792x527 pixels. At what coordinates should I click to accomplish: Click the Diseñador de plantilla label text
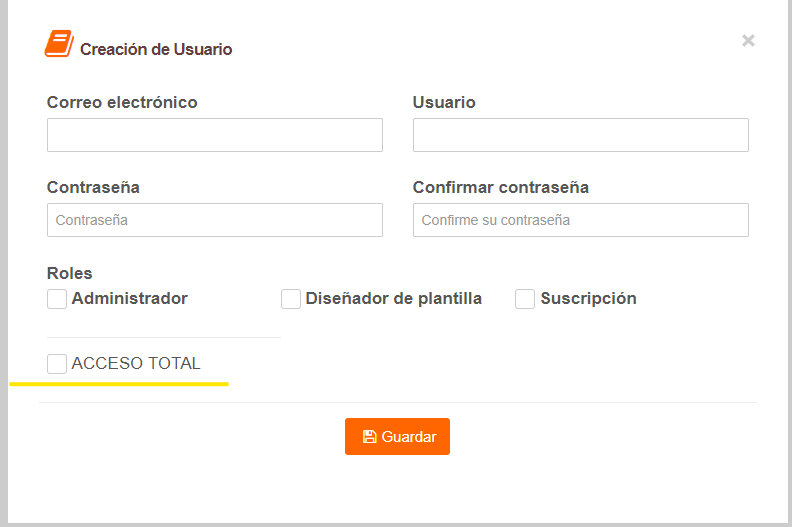click(394, 298)
